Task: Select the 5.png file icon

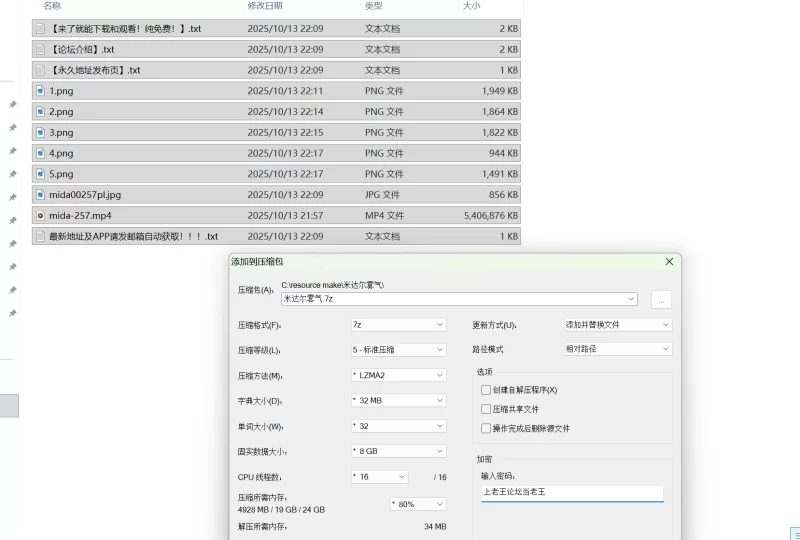Action: click(x=40, y=174)
